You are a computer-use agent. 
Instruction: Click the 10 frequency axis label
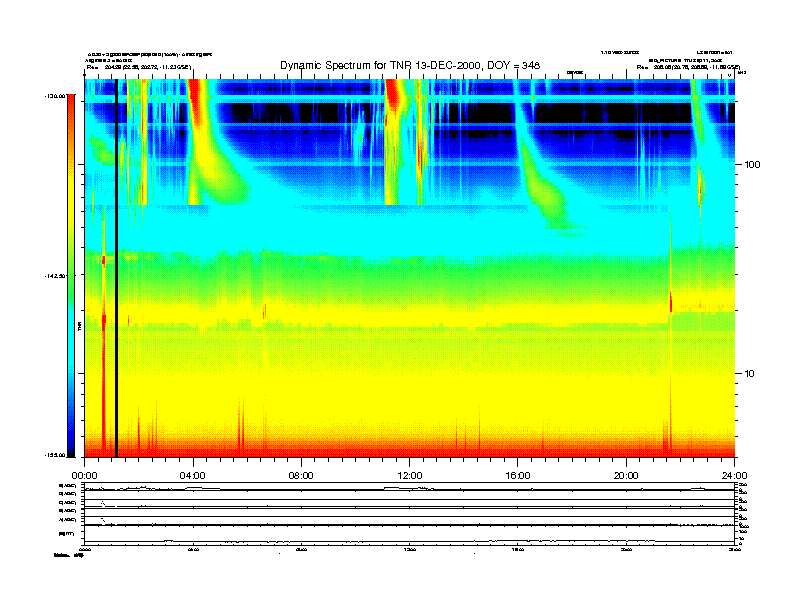[750, 374]
